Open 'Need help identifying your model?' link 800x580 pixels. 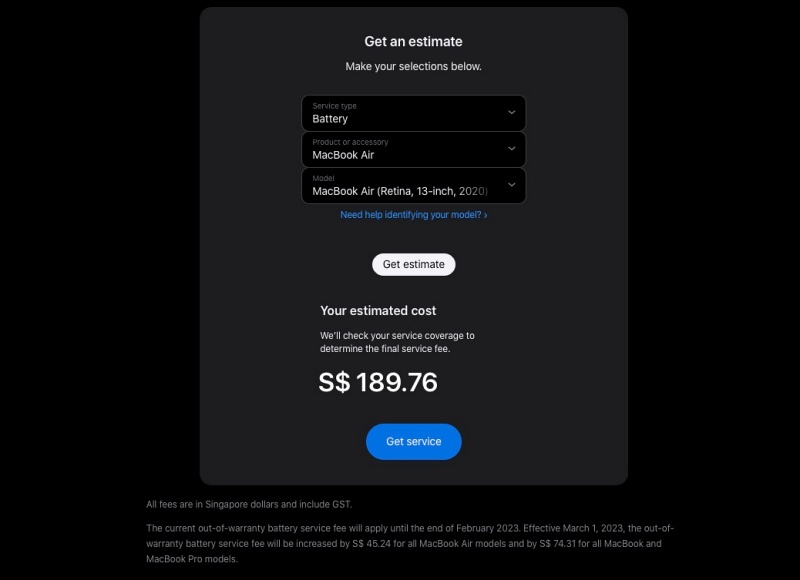click(410, 215)
